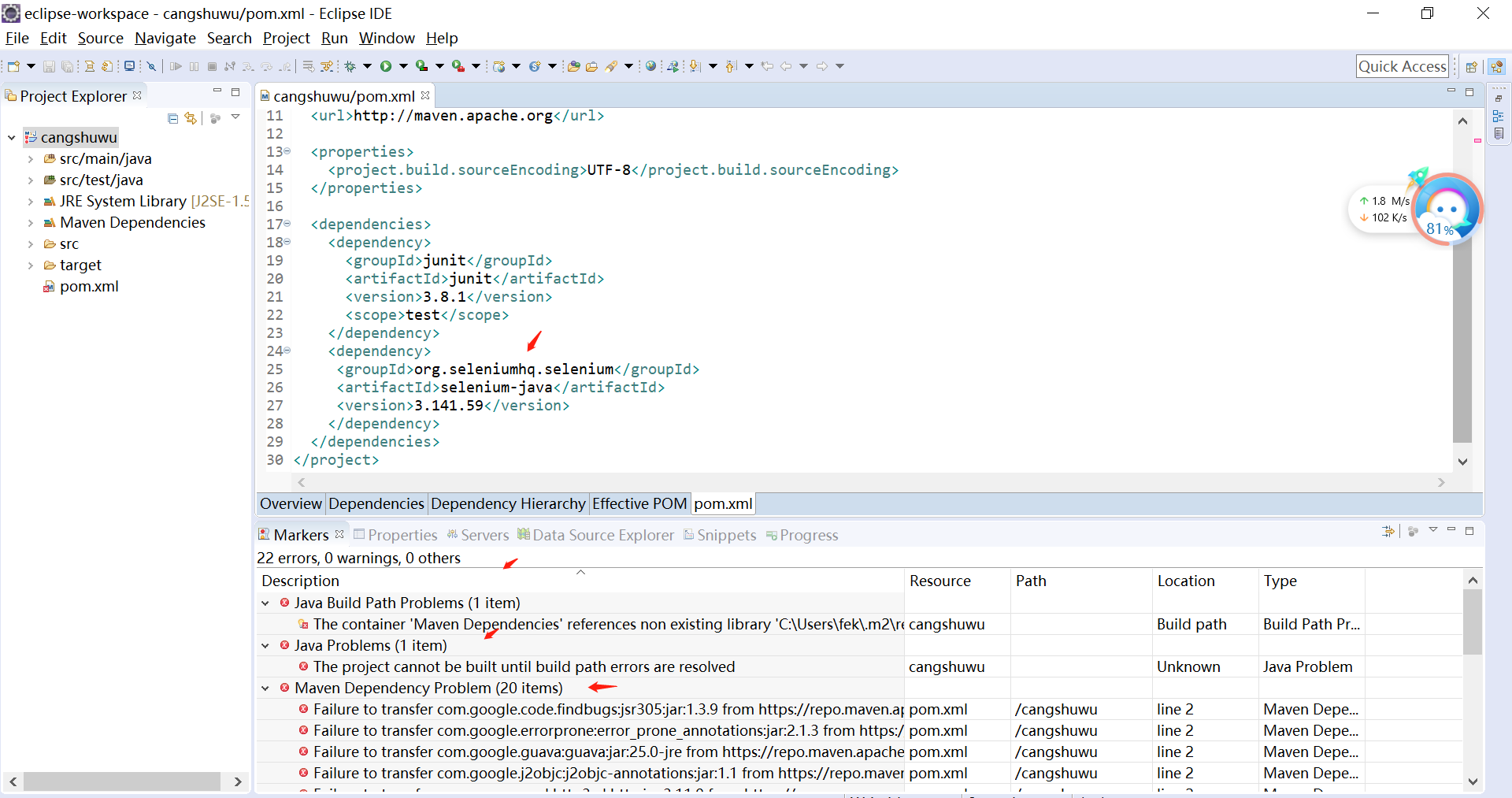Screen dimensions: 1512x798
Task: Click the open web browser globe icon
Action: (650, 66)
